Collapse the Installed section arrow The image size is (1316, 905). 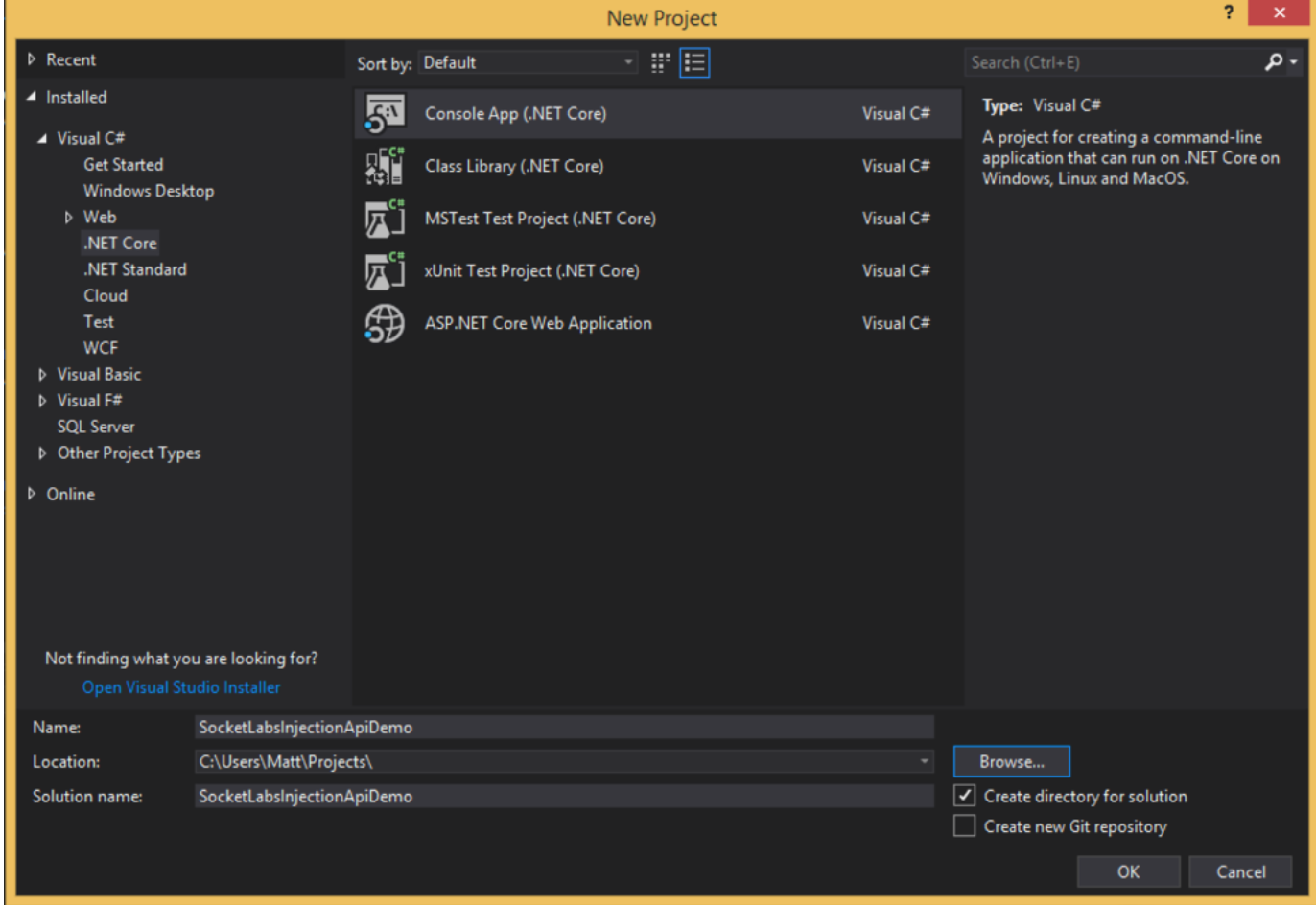(x=32, y=97)
